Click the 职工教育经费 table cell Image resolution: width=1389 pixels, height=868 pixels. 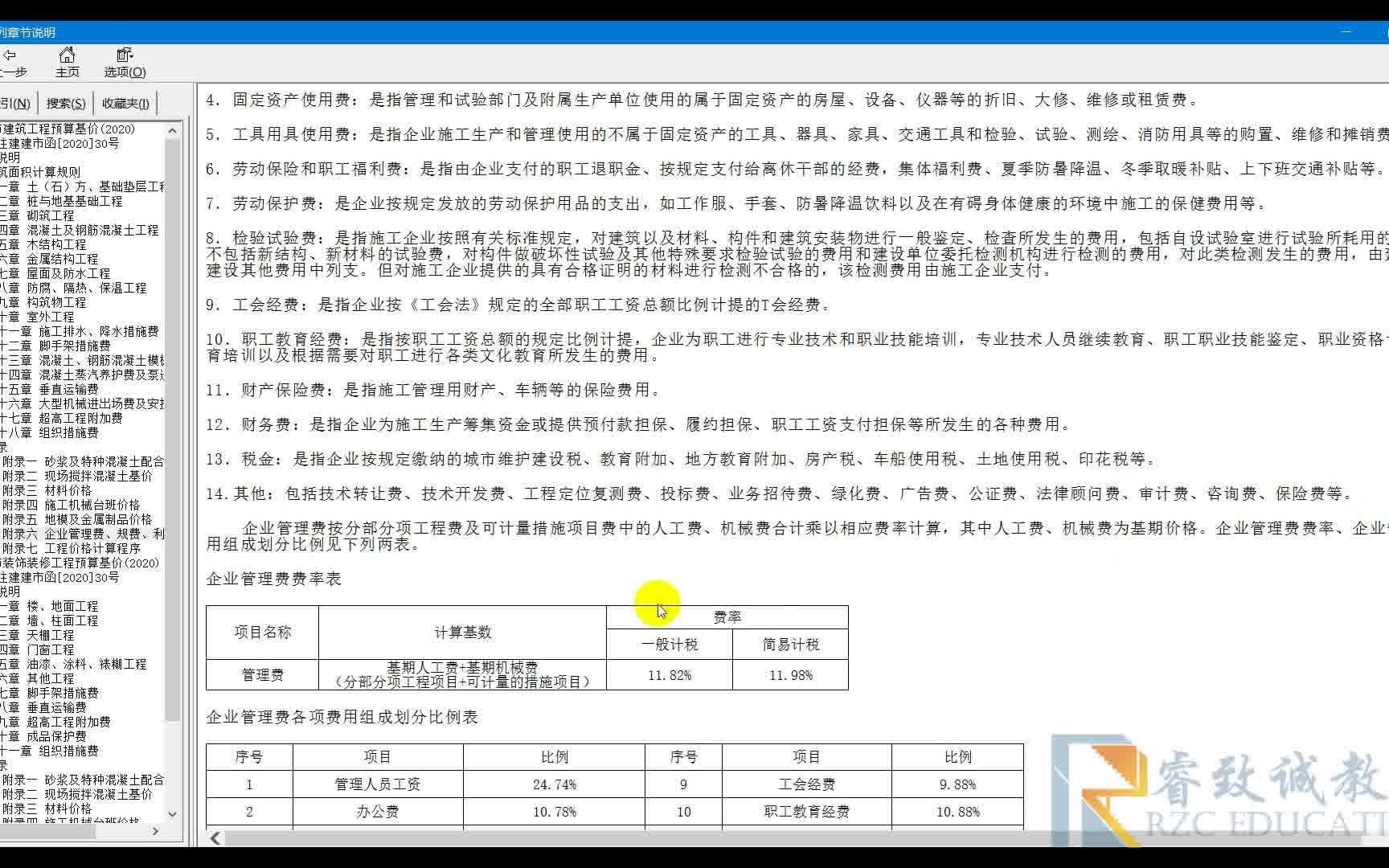[807, 812]
